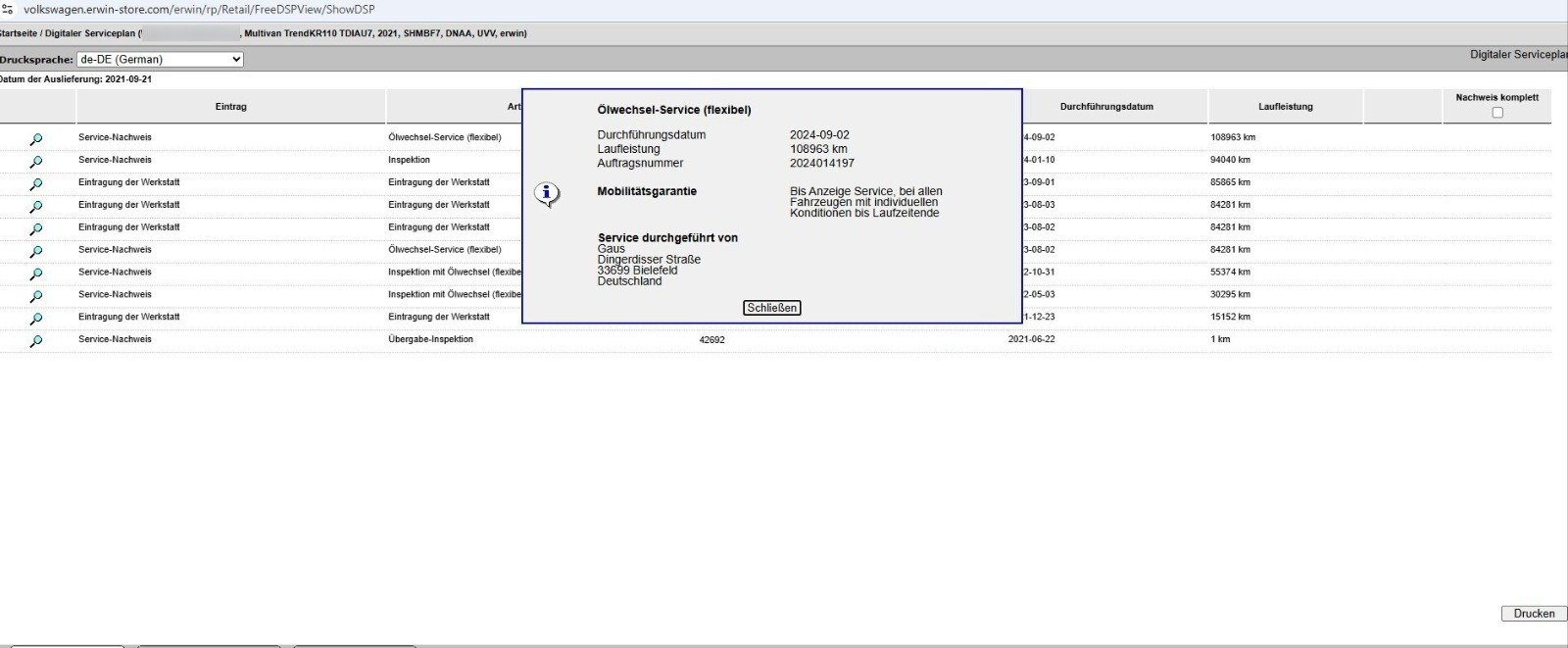The image size is (1568, 648).
Task: View details of 30295 km inspection entry
Action: tap(36, 296)
